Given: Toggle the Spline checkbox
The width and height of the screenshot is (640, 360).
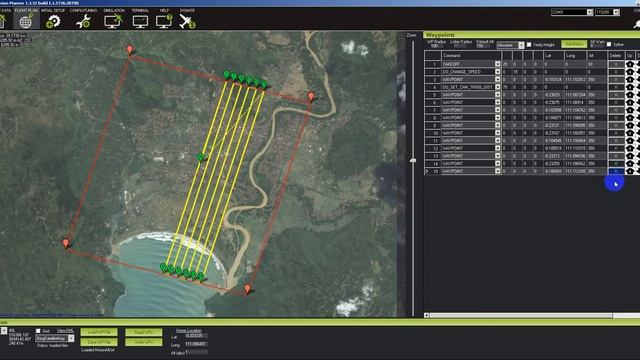Looking at the screenshot, I should click(x=609, y=44).
